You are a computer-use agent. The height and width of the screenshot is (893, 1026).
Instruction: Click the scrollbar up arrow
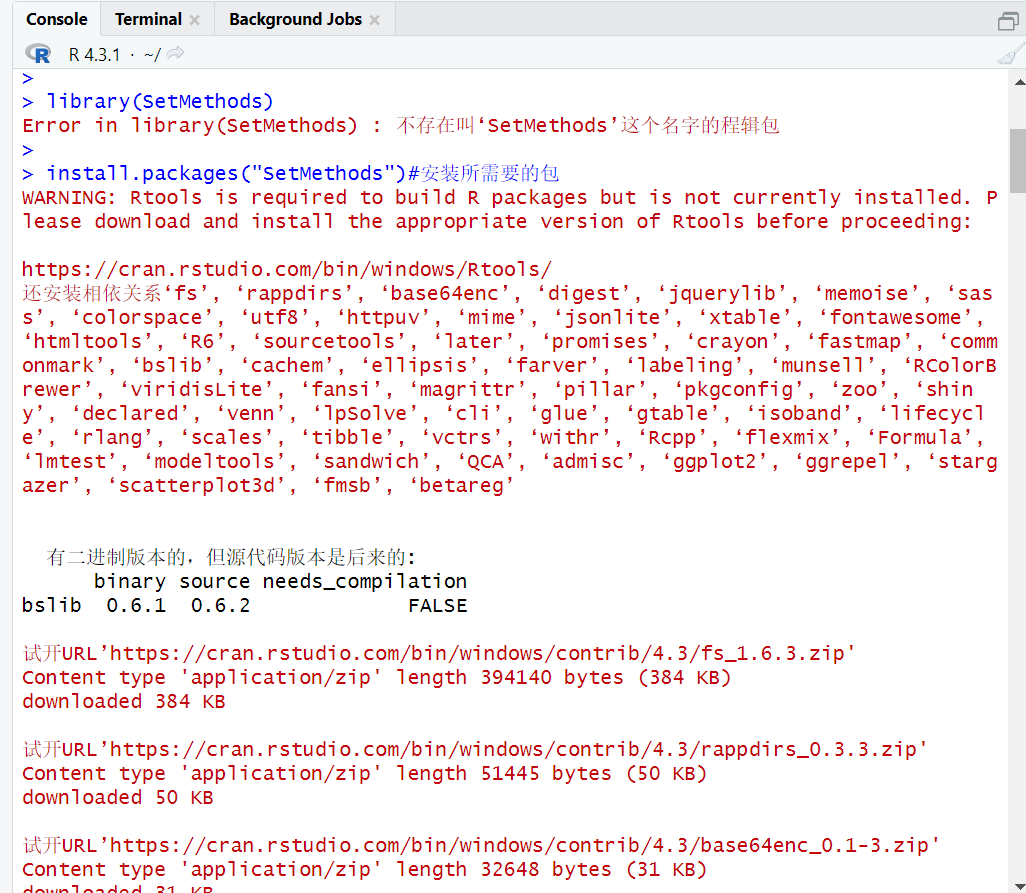tap(1017, 81)
